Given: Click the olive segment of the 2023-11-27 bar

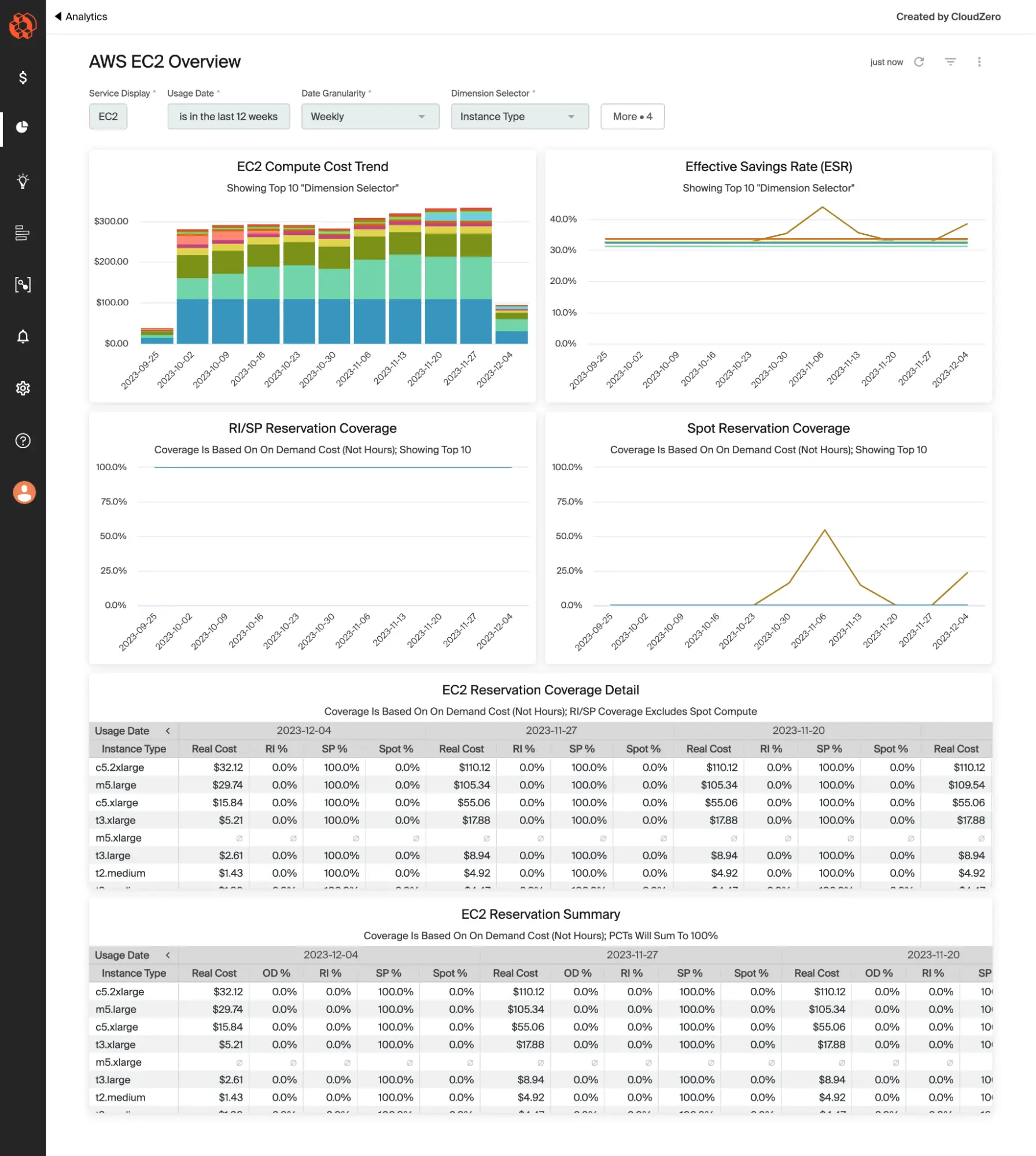Looking at the screenshot, I should 476,245.
